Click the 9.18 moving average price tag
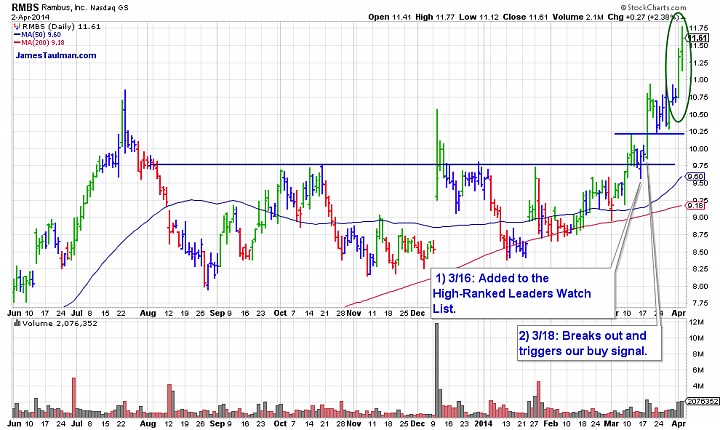Image resolution: width=720 pixels, height=430 pixels. point(696,205)
